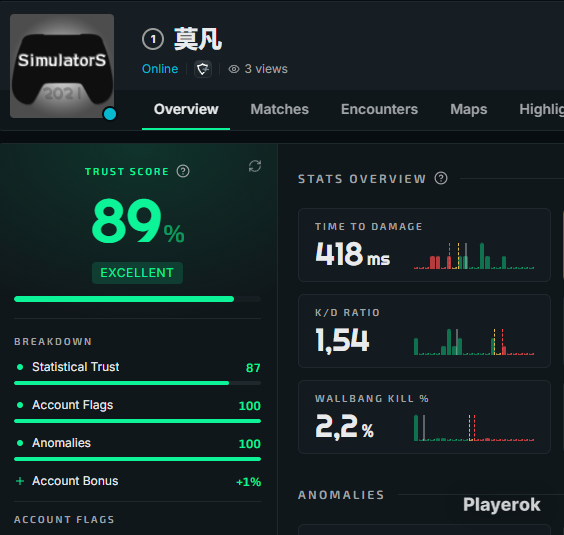Click the eye views icon
The width and height of the screenshot is (564, 535).
point(234,69)
